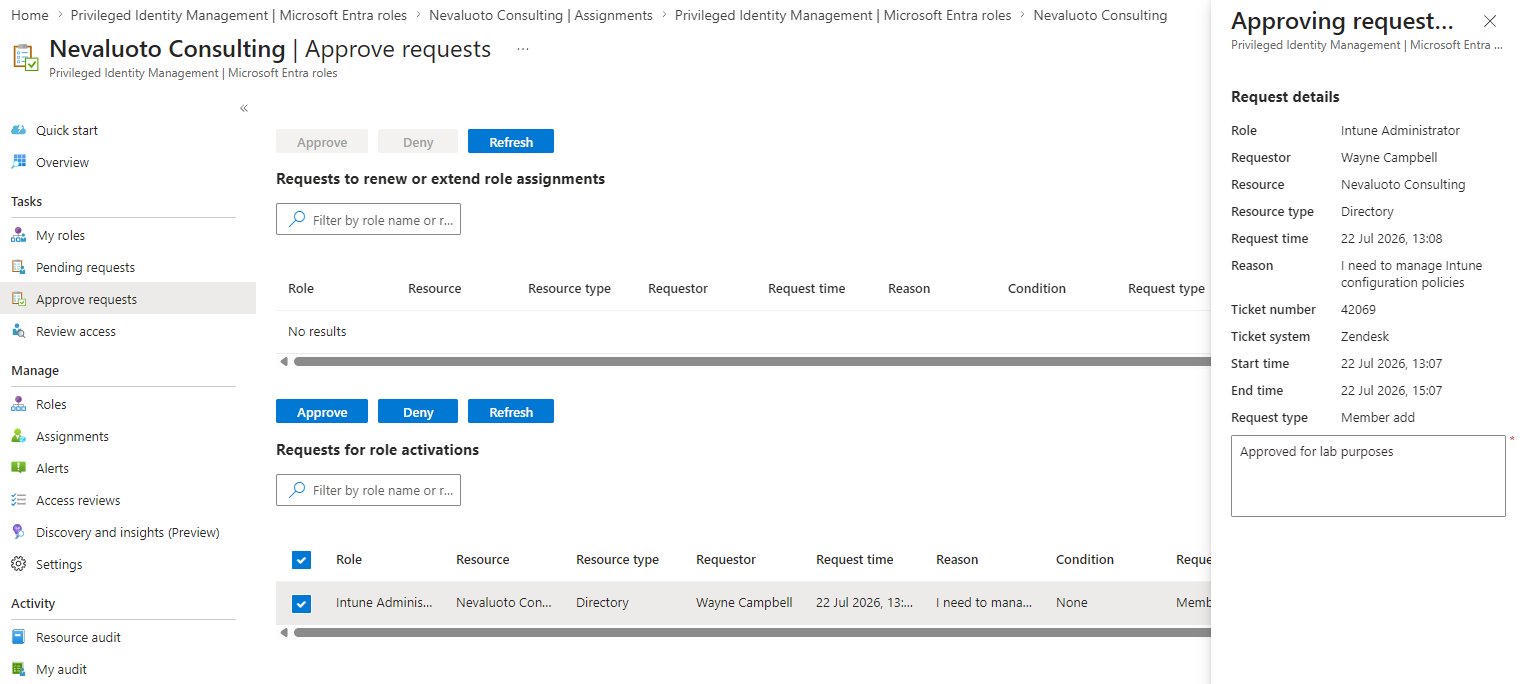This screenshot has width=1526, height=684.
Task: Click the first Privileged Identity Management breadcrumb
Action: (239, 15)
